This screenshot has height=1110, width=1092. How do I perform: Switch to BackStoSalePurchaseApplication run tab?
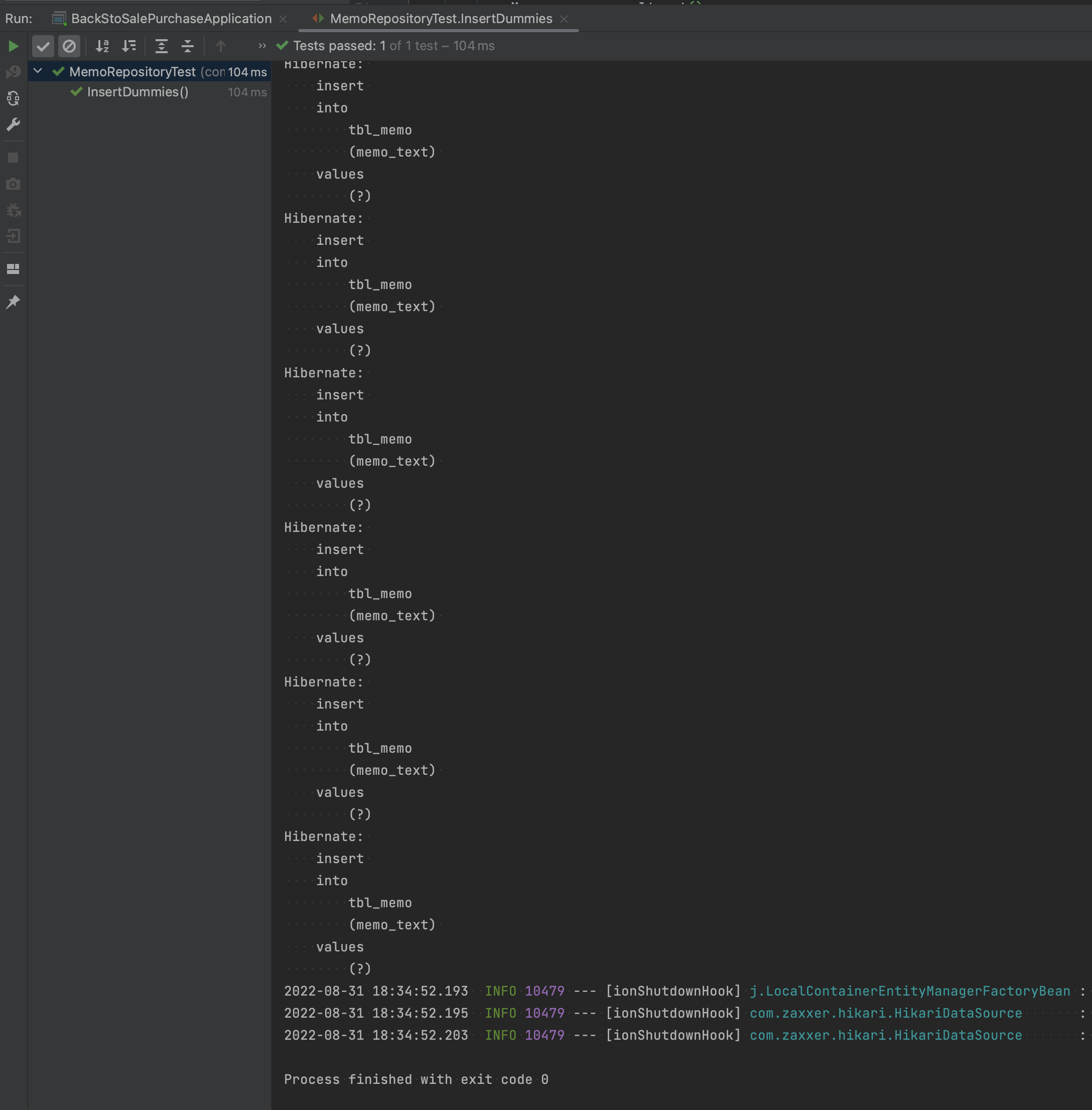[171, 19]
